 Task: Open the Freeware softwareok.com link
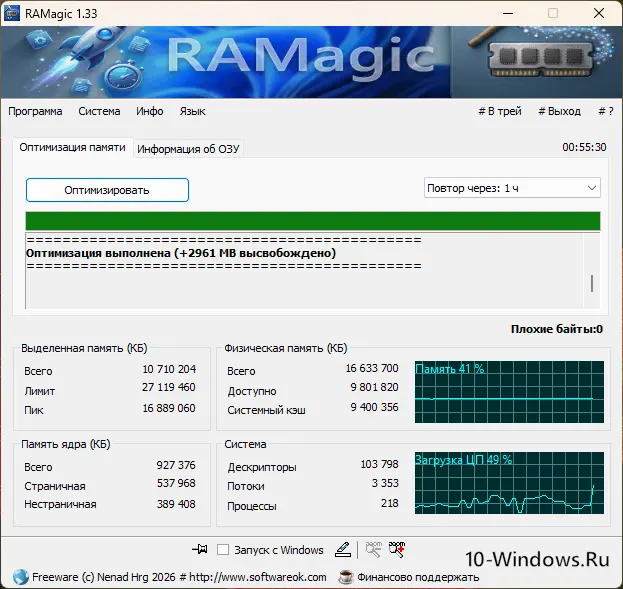pyautogui.click(x=179, y=577)
